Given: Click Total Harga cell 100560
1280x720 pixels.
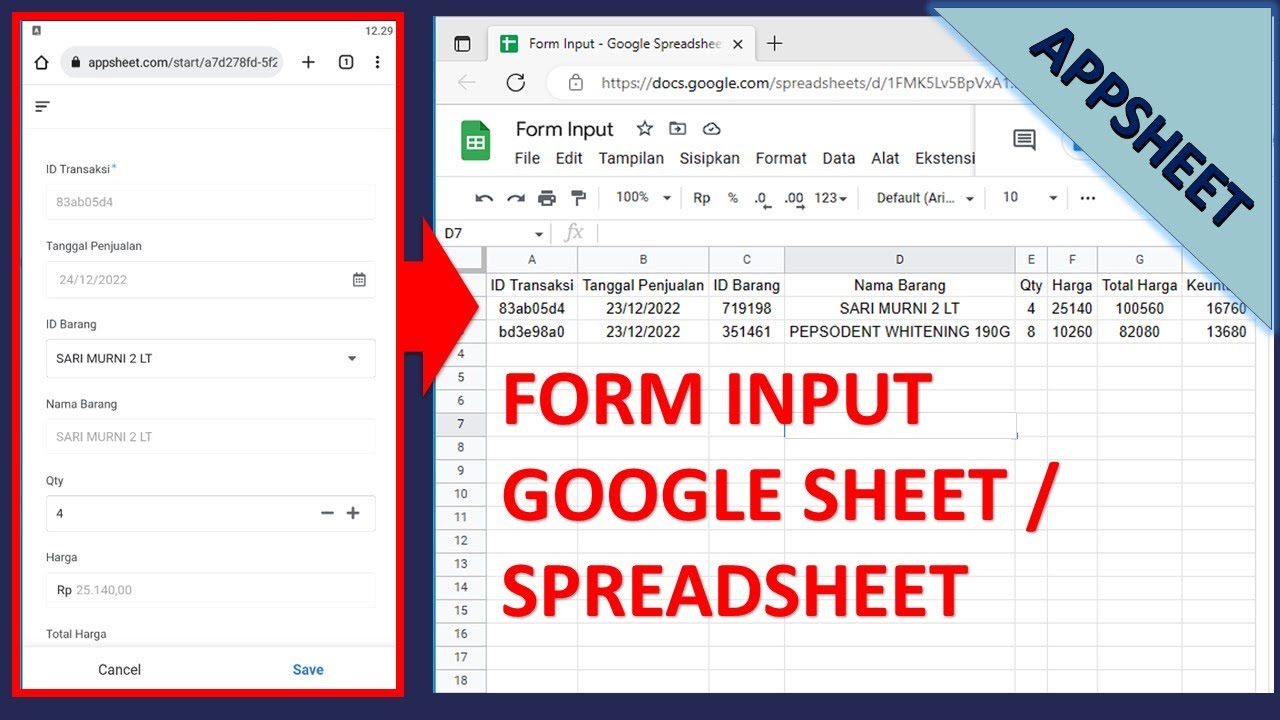Looking at the screenshot, I should pos(1139,308).
